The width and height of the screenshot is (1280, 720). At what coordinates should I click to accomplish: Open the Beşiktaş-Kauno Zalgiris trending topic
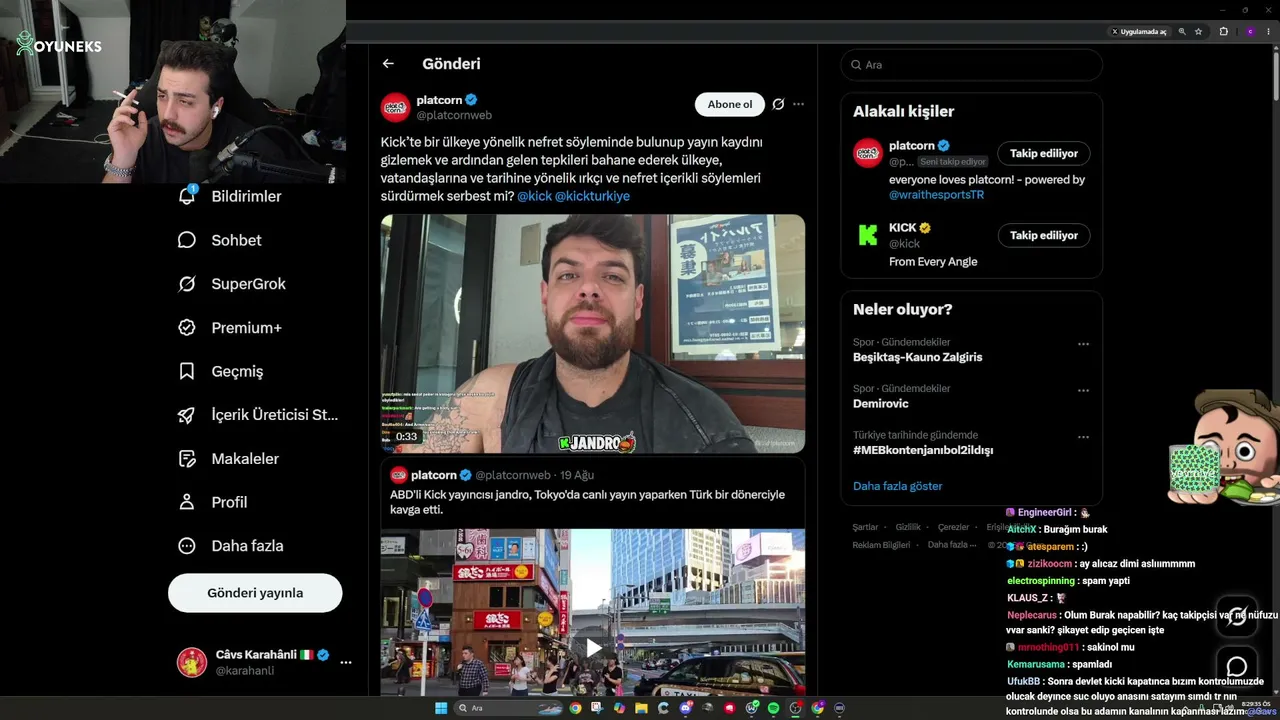[918, 357]
